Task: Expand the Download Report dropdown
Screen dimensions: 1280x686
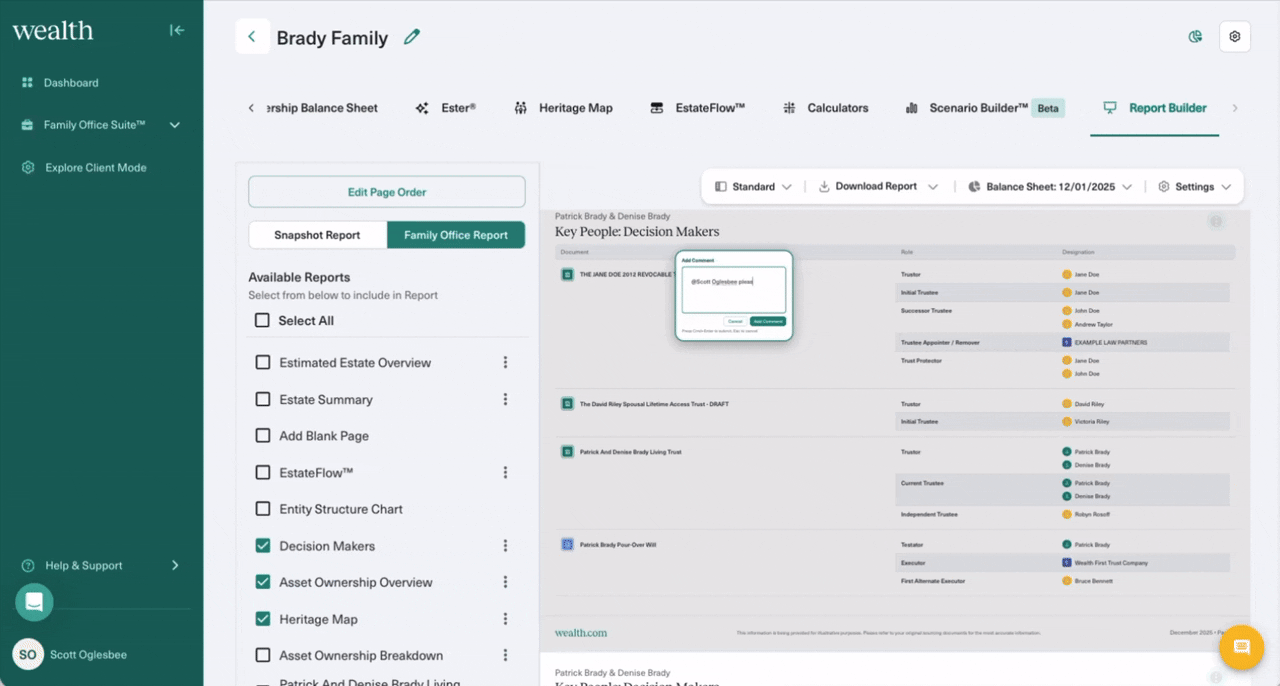Action: coord(878,187)
